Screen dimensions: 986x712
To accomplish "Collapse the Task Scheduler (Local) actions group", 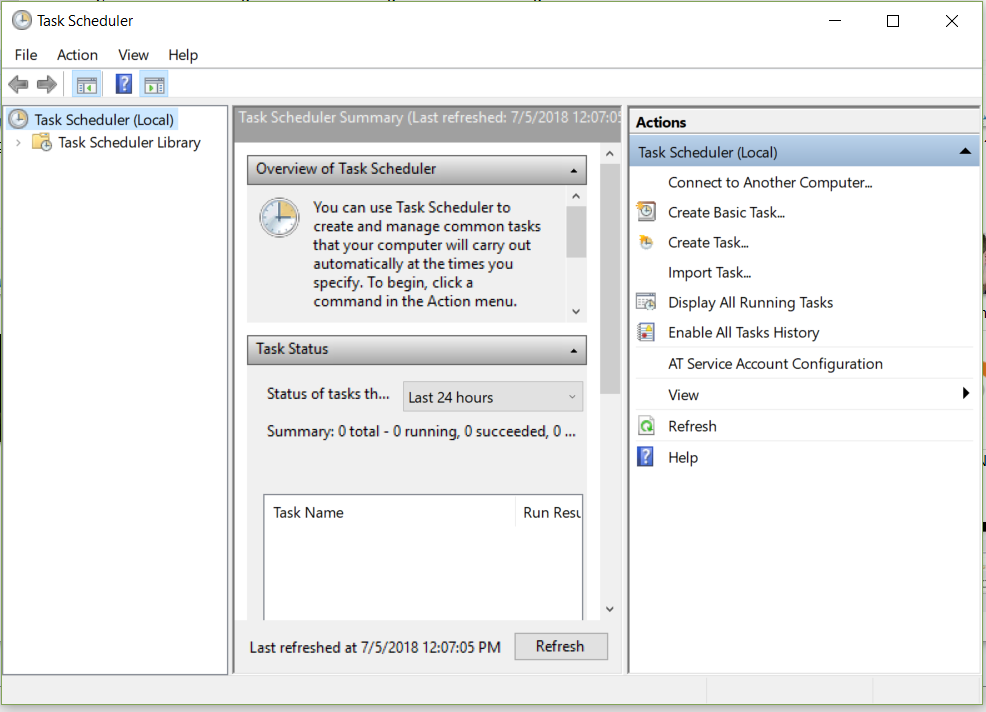I will click(965, 152).
